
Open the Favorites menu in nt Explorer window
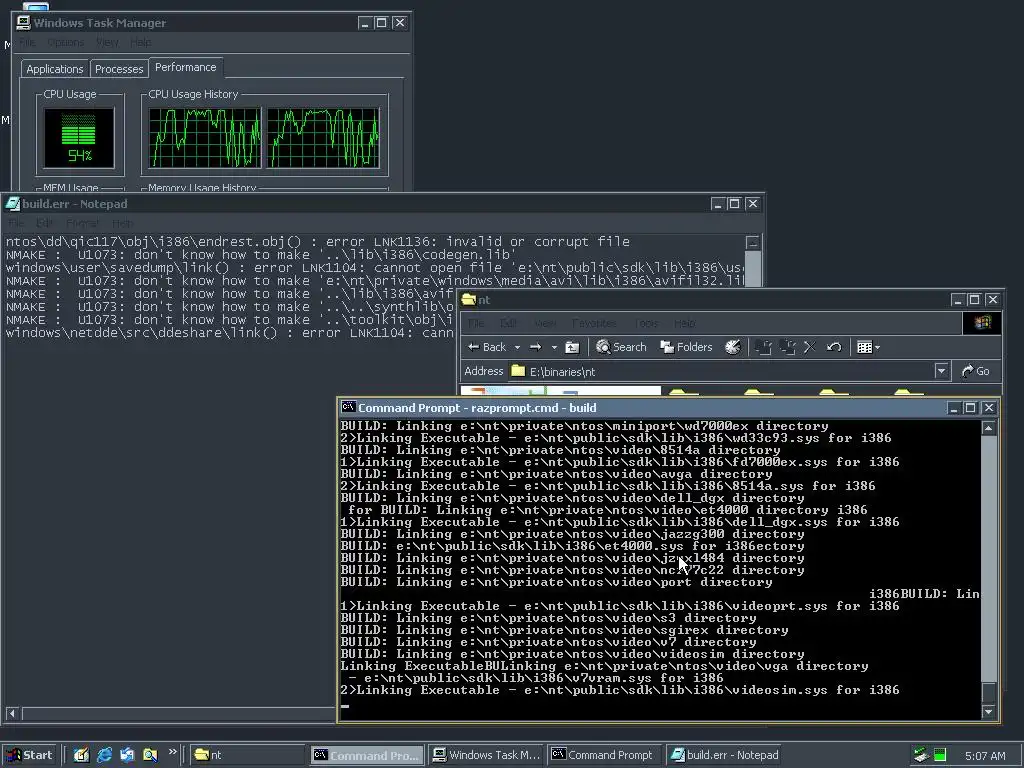(x=594, y=323)
